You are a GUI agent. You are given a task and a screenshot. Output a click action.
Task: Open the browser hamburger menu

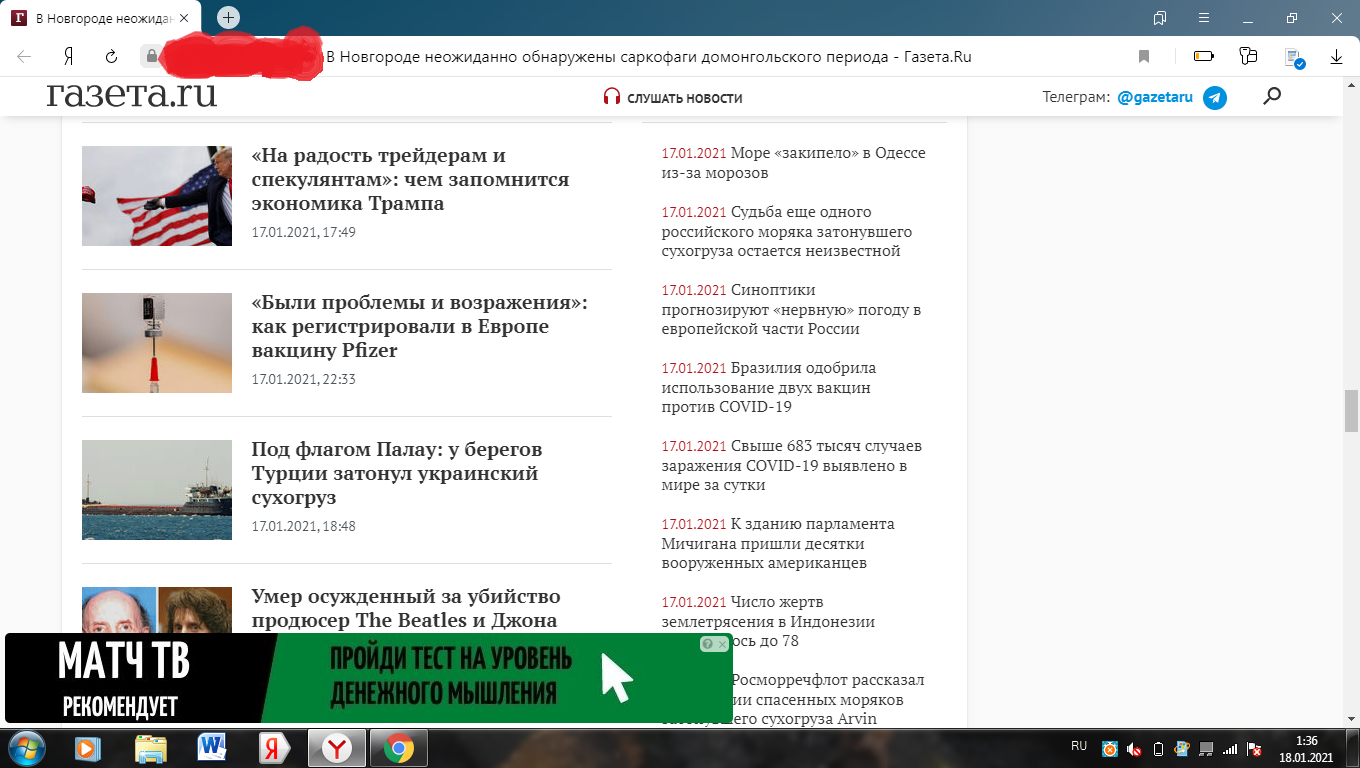pos(1204,18)
